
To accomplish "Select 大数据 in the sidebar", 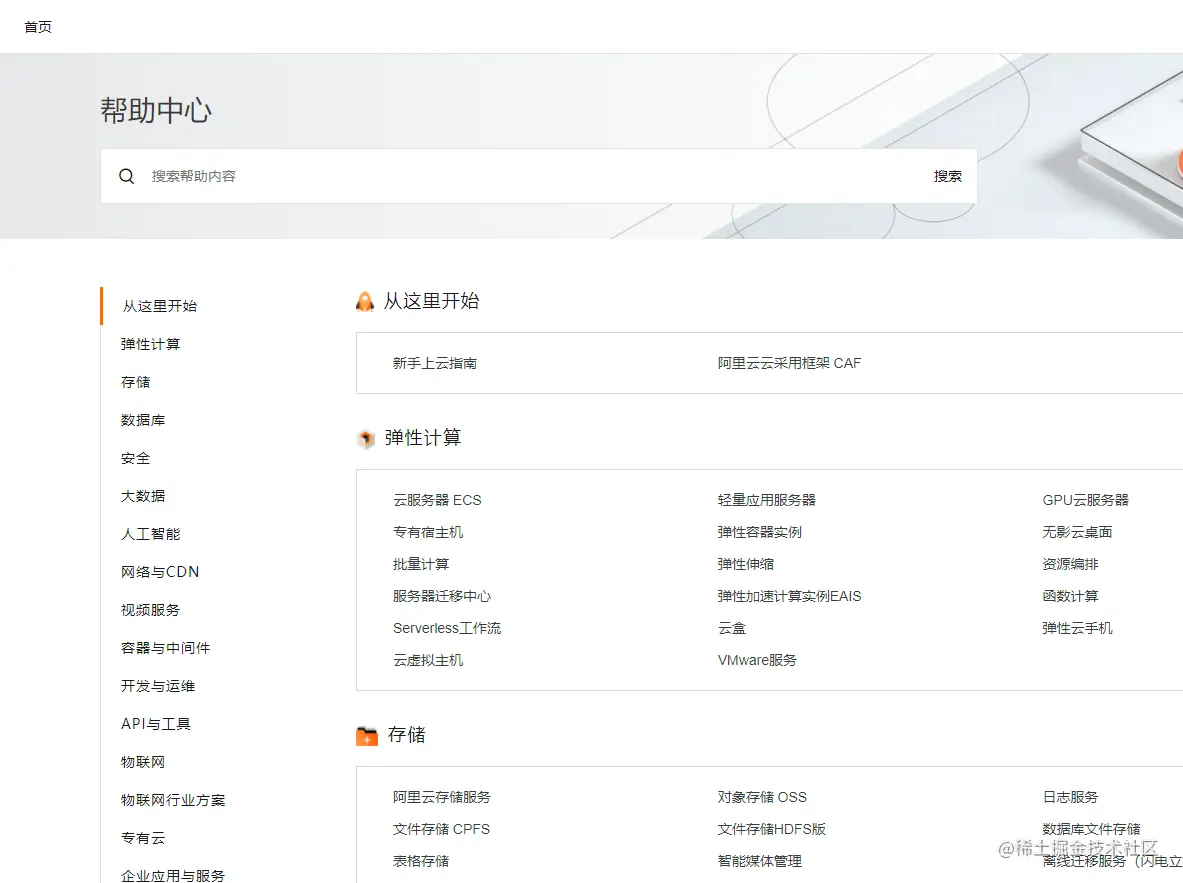I will pos(143,496).
